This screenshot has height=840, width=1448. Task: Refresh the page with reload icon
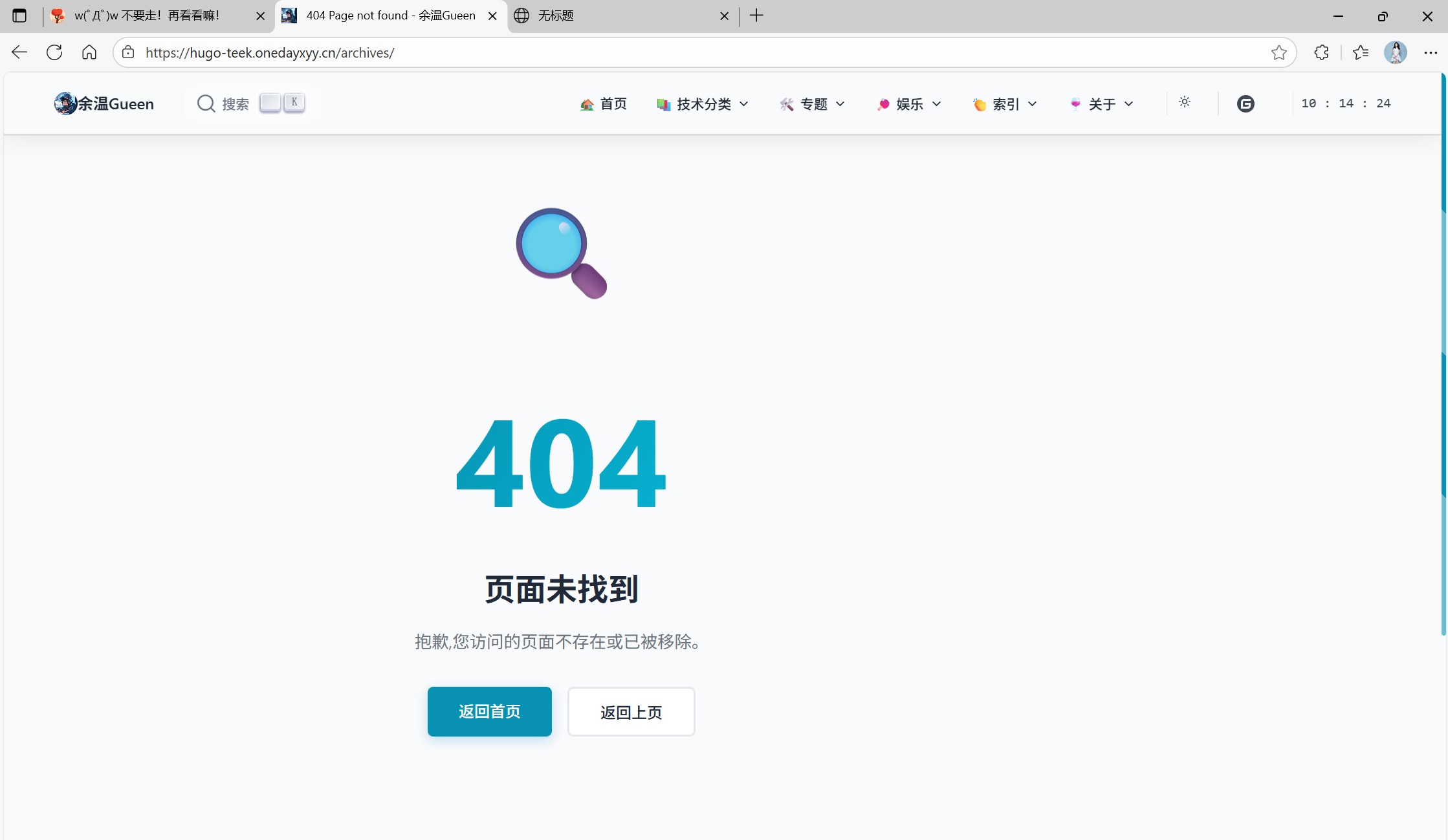tap(54, 52)
